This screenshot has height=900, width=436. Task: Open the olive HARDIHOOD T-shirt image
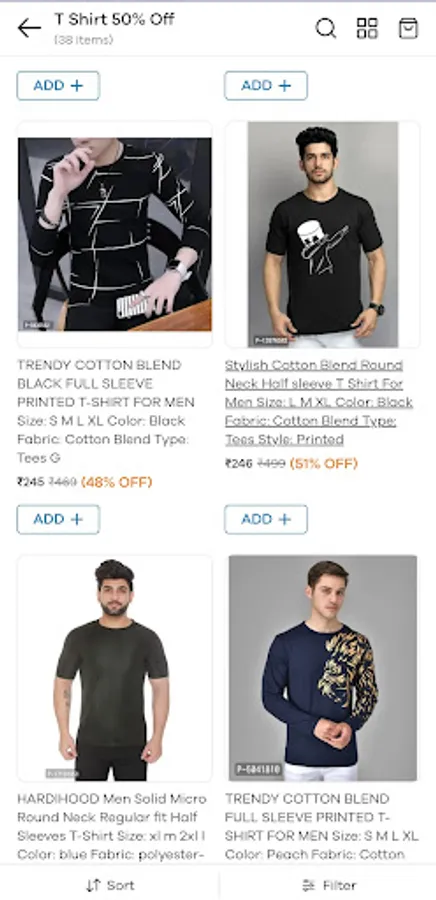[x=115, y=668]
